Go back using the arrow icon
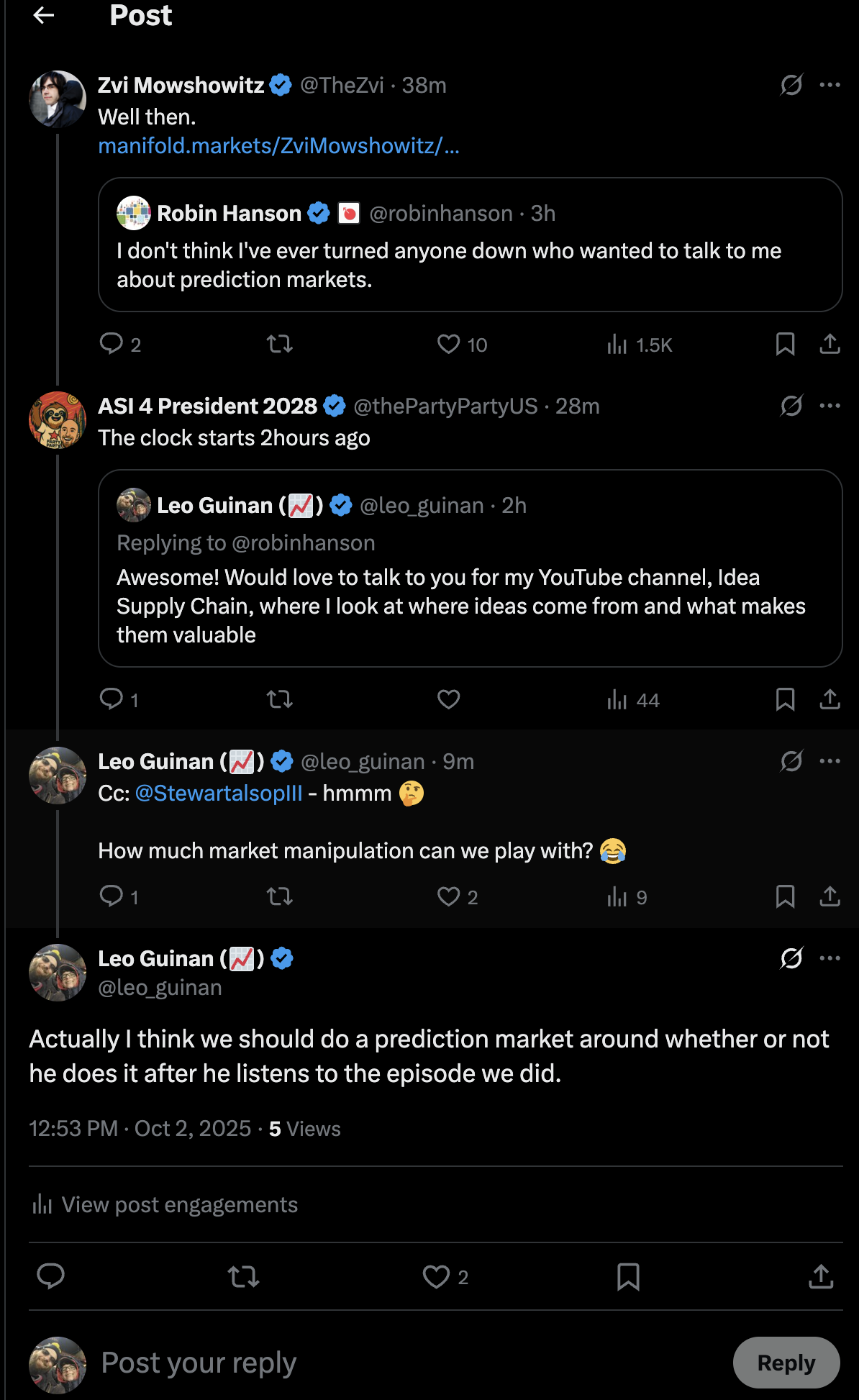Screen dimensions: 859x1400 coord(44,15)
